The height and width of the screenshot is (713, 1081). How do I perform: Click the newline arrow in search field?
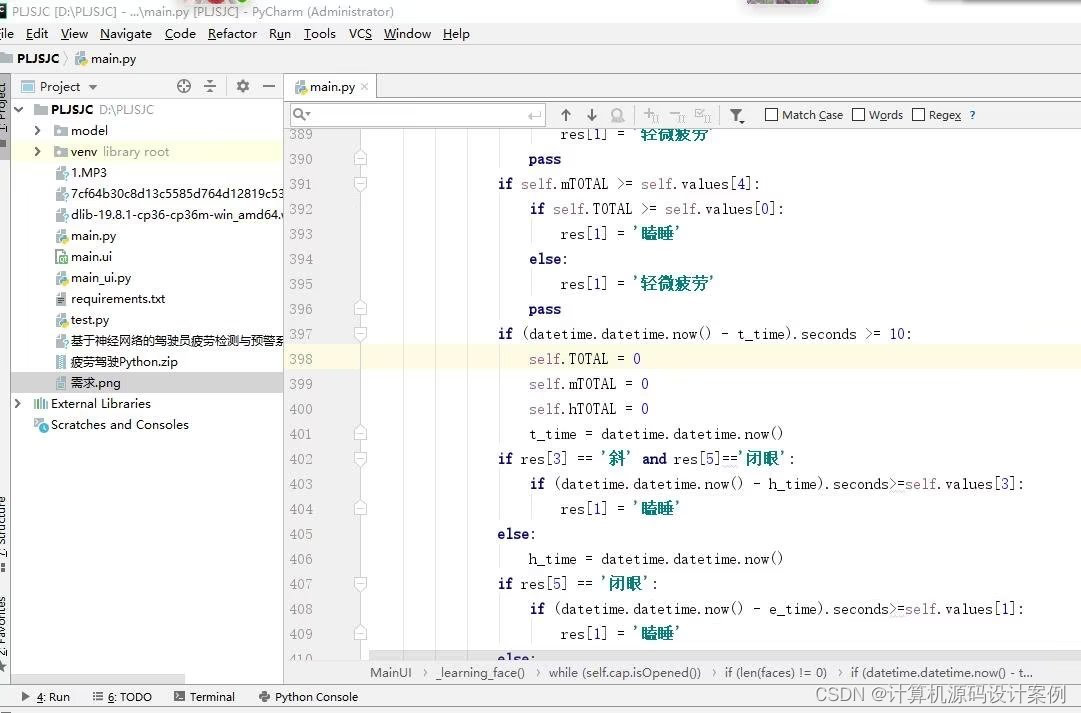tap(534, 115)
